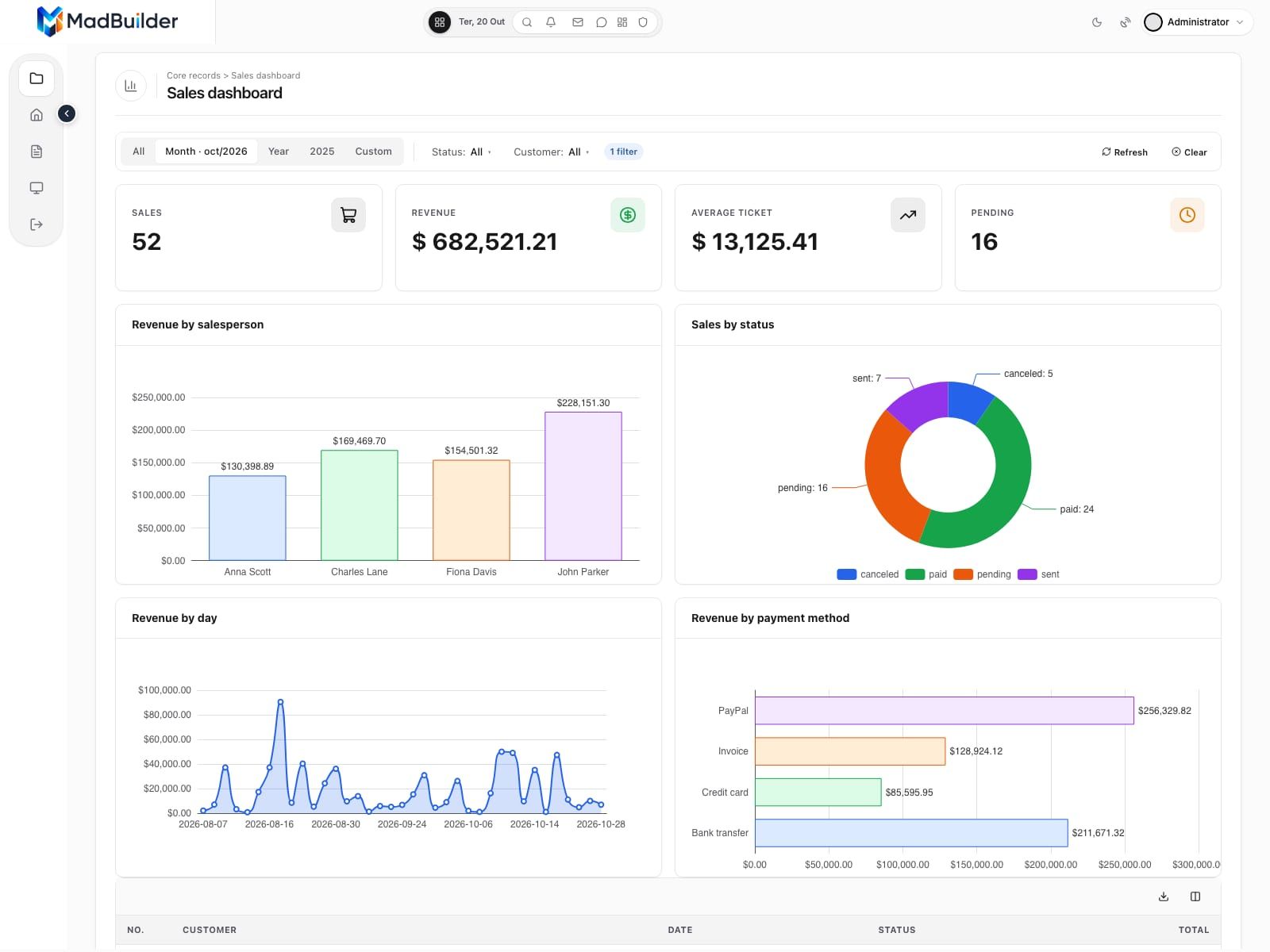The width and height of the screenshot is (1270, 952).
Task: Click the STATUS column header
Action: [x=897, y=930]
